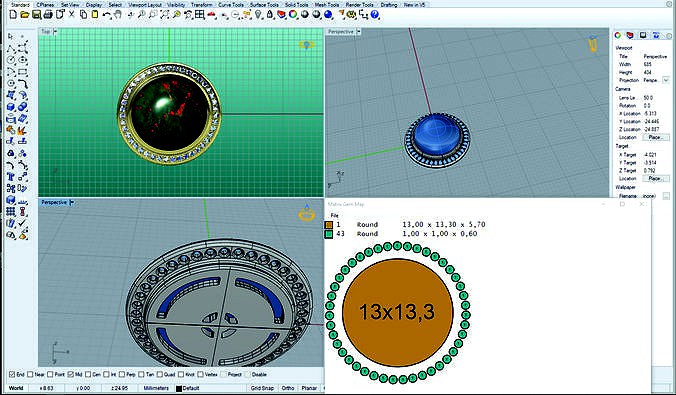Select the blue Box solid tool
Image resolution: width=676 pixels, height=395 pixels.
point(11,107)
